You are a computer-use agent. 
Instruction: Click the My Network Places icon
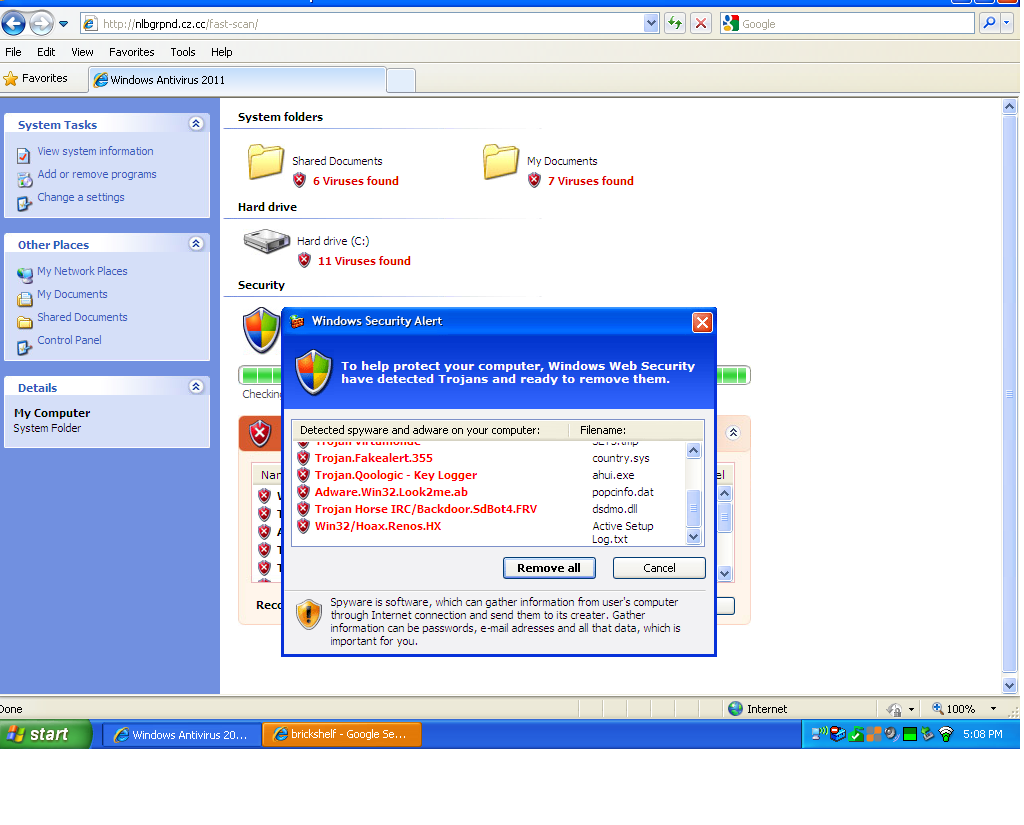(25, 274)
